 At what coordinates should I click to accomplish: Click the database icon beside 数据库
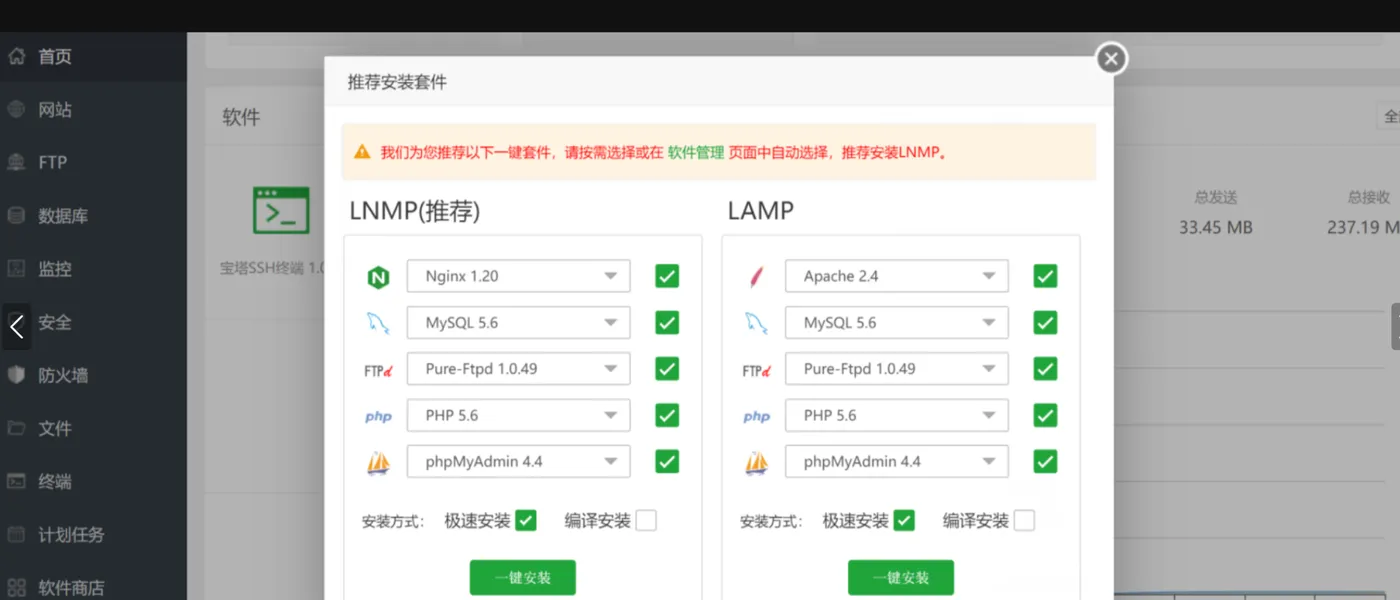coord(16,215)
